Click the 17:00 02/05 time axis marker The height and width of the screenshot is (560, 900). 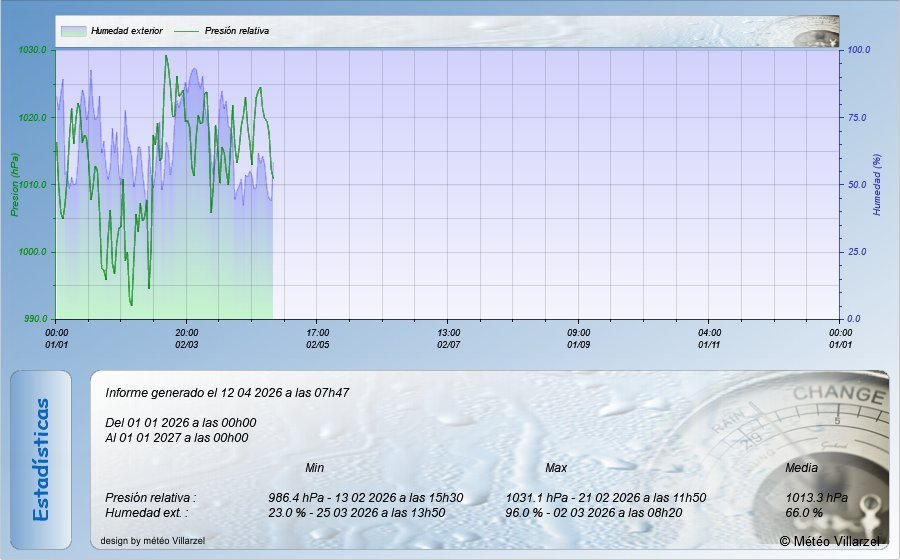tap(318, 338)
